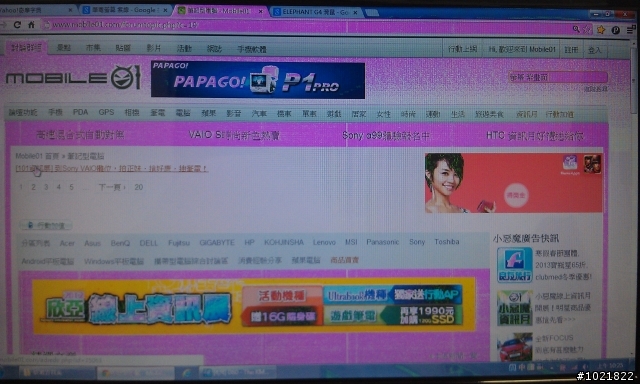Filter by Toshiba brand
Screen dimensions: 640x384
point(447,242)
